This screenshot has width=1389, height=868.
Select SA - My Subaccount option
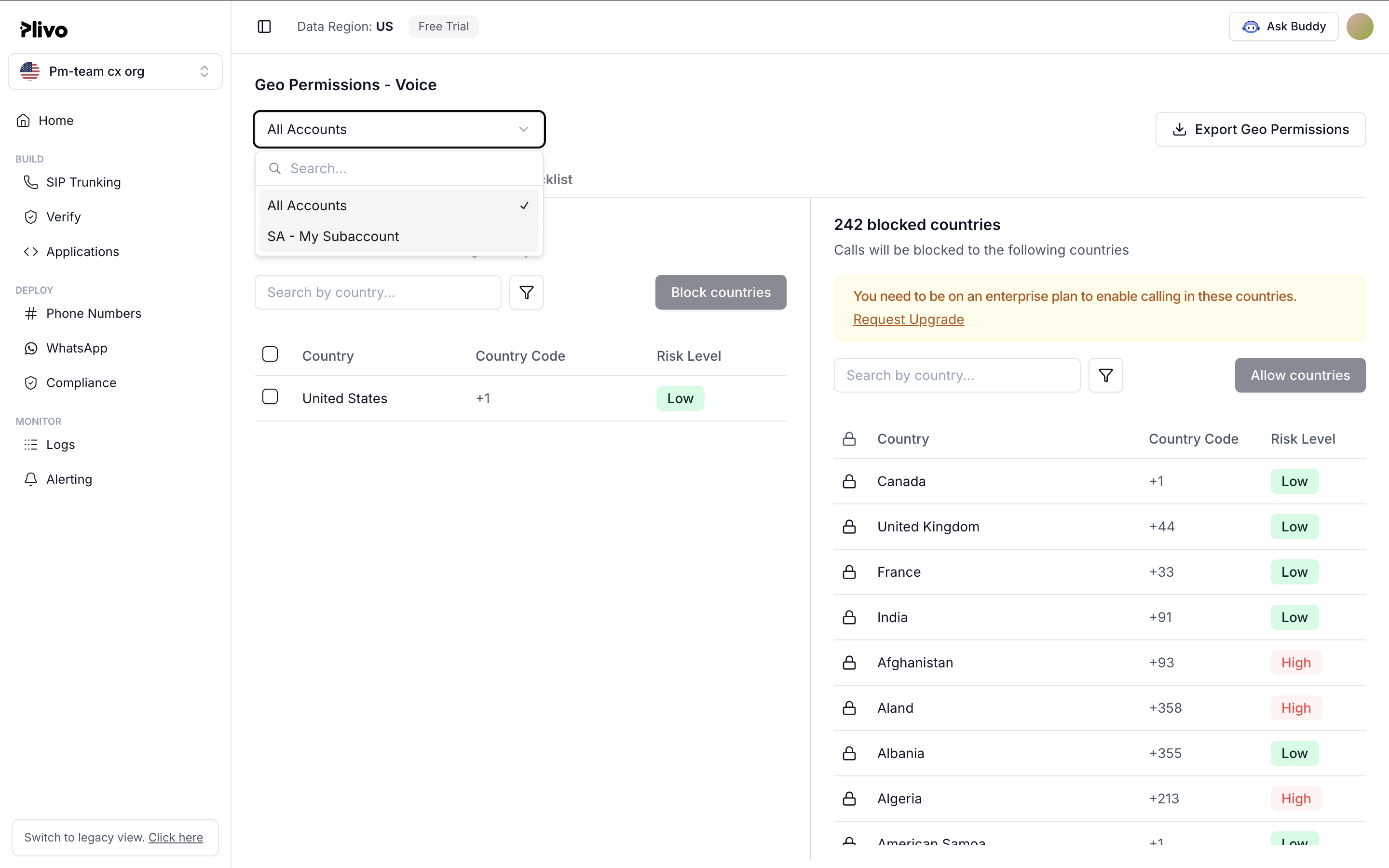tap(399, 236)
